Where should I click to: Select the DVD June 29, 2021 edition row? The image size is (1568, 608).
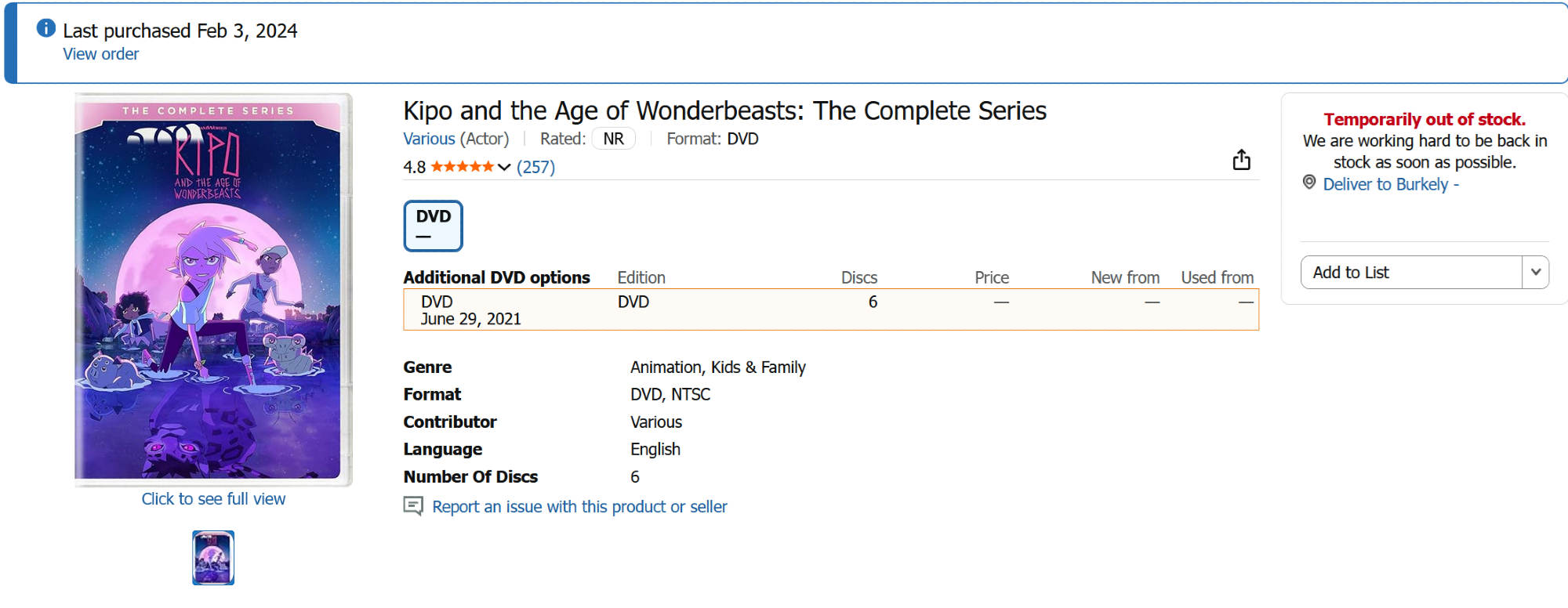click(830, 310)
